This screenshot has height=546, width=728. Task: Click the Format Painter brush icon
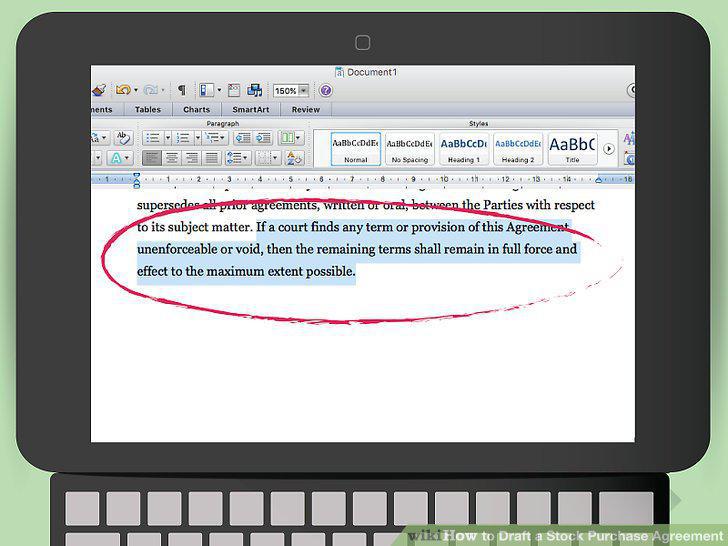click(x=99, y=90)
